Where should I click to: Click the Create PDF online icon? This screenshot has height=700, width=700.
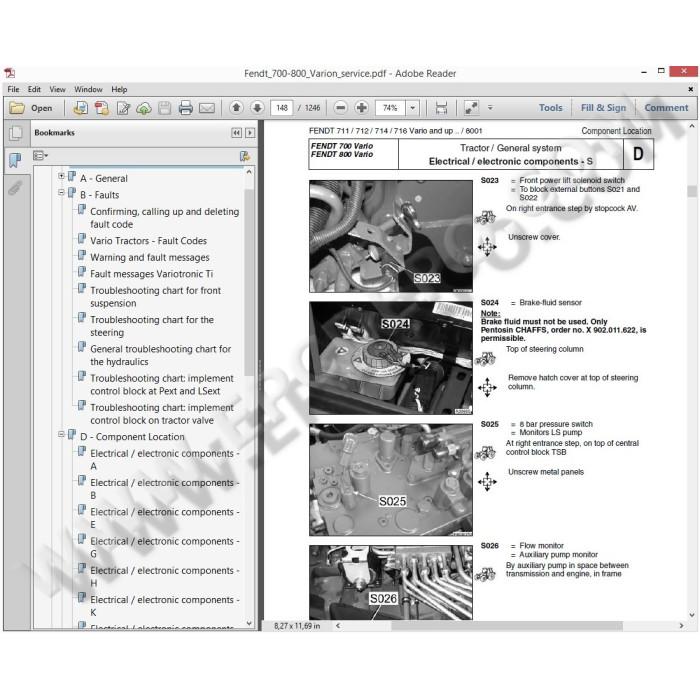click(81, 108)
